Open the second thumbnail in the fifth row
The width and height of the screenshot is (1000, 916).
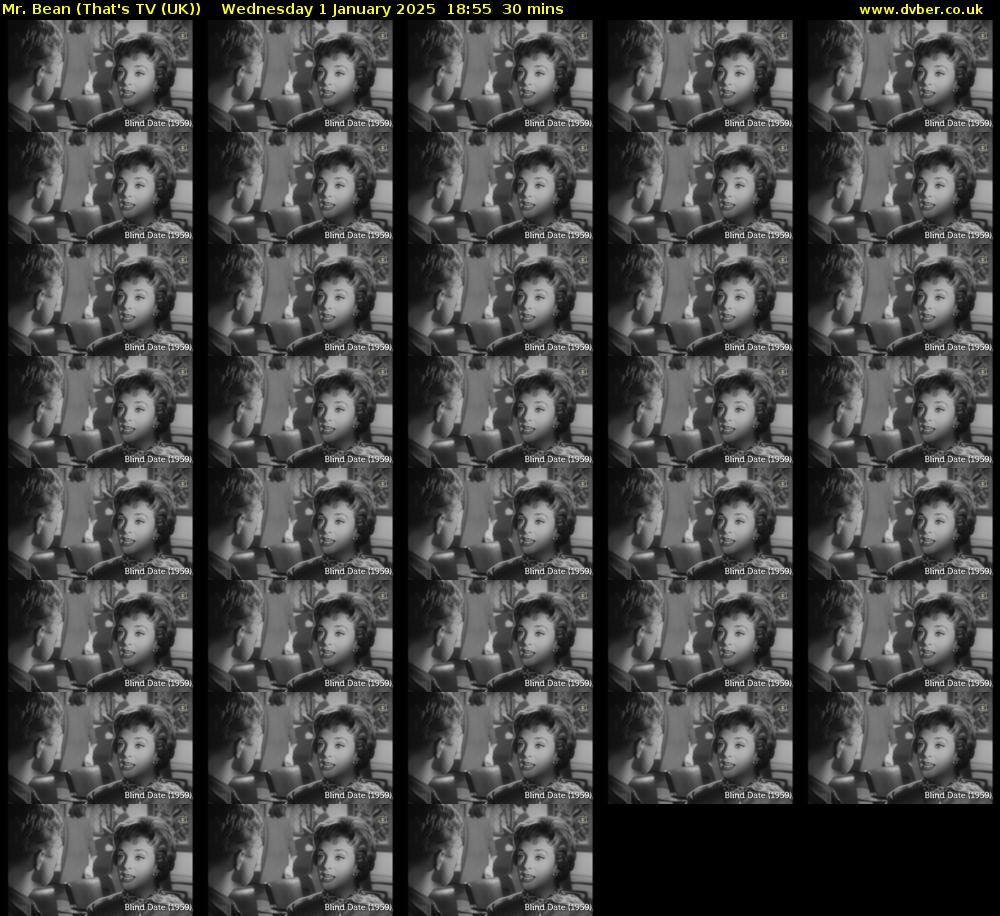tap(300, 524)
